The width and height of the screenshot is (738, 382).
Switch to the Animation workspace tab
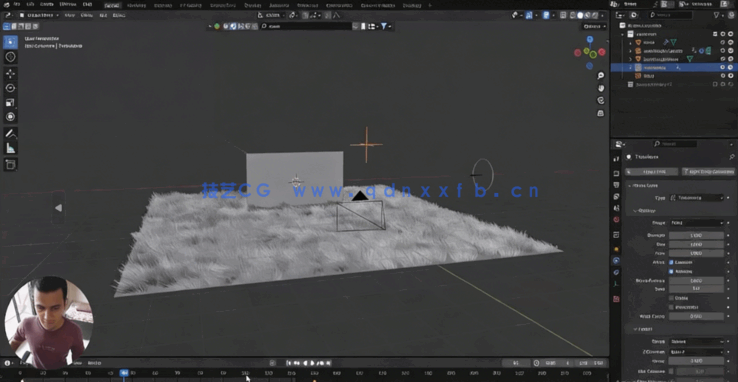click(279, 5)
